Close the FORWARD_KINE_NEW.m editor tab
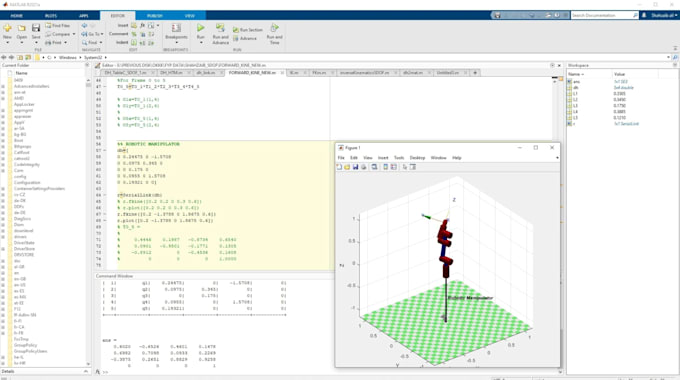 282,73
